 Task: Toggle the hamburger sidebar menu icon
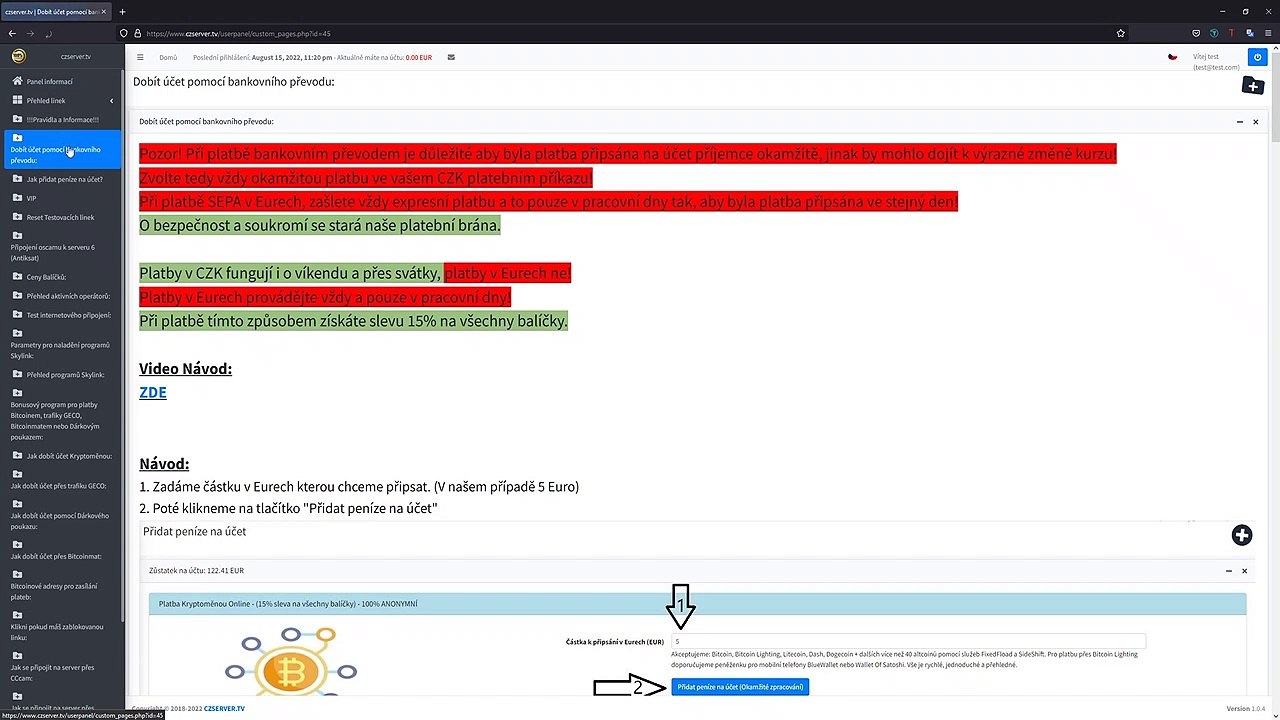click(x=140, y=57)
